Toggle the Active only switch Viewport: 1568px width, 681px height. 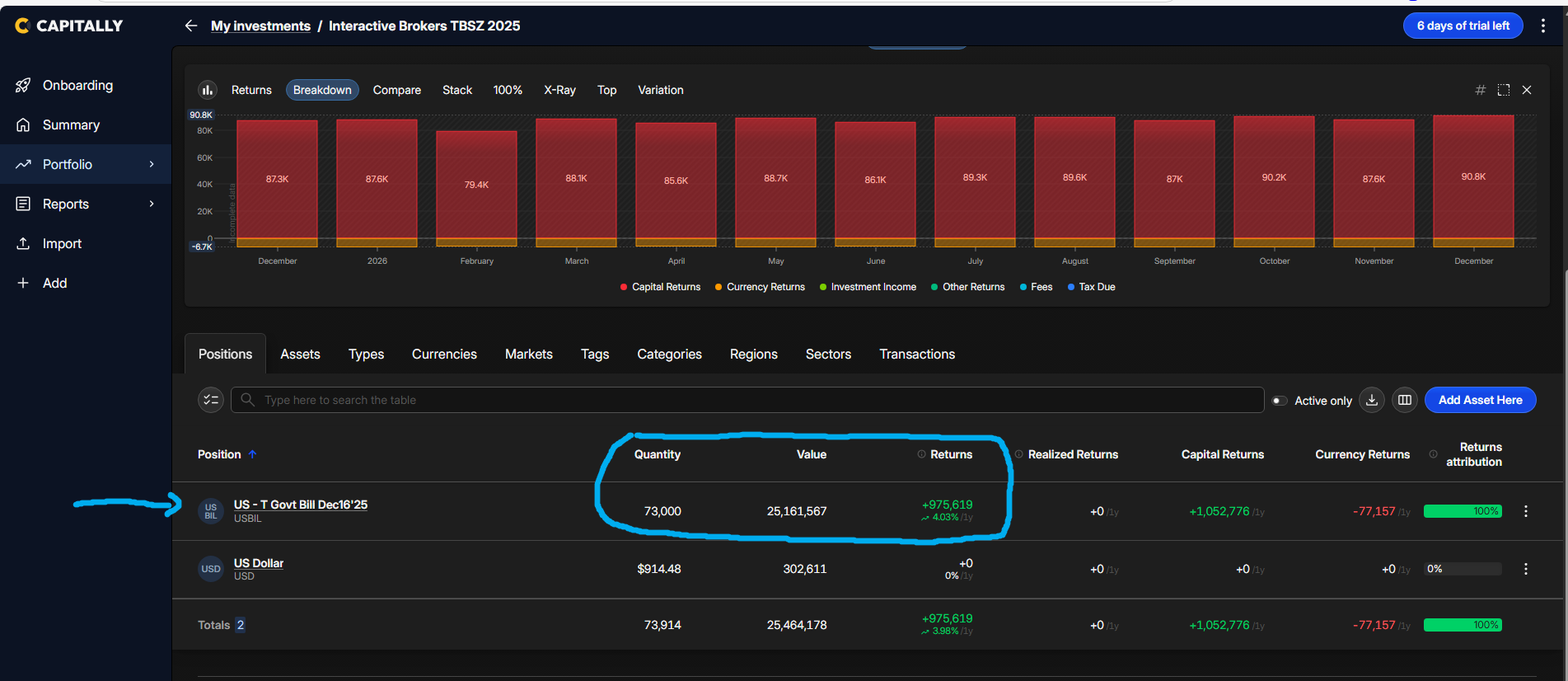click(x=1280, y=401)
